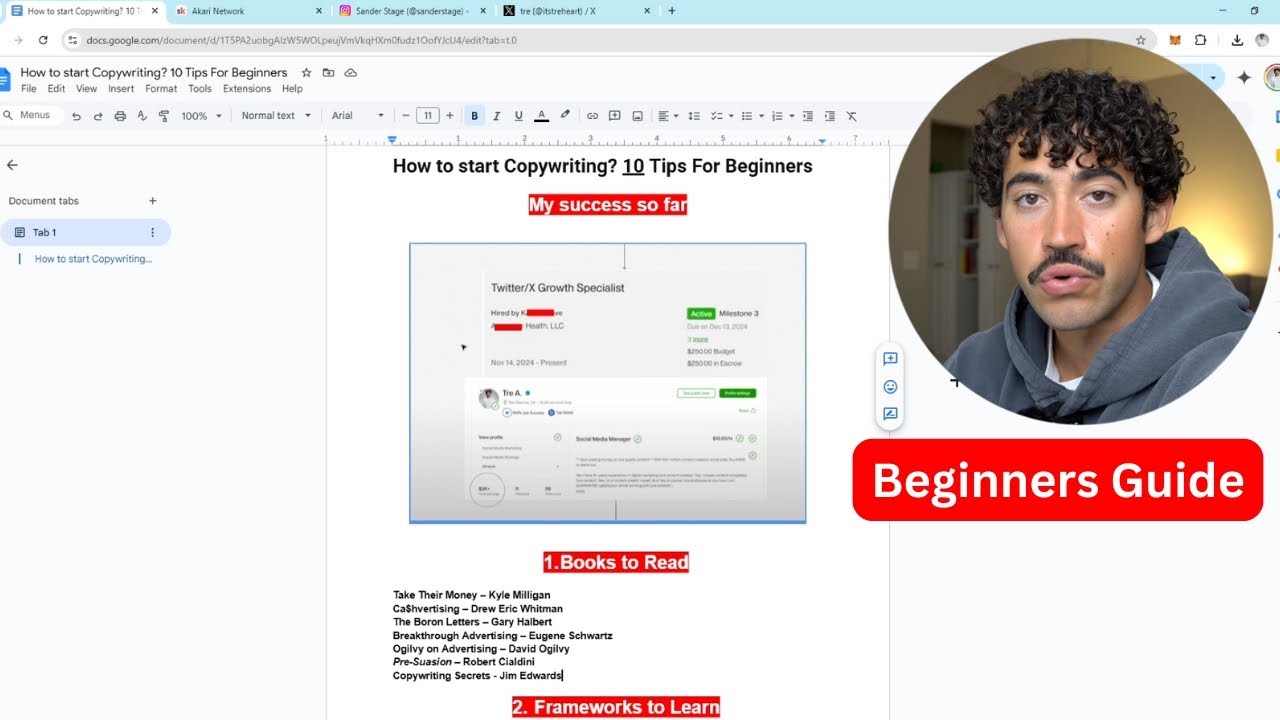
Task: Open the Normal text style dropdown
Action: (276, 116)
